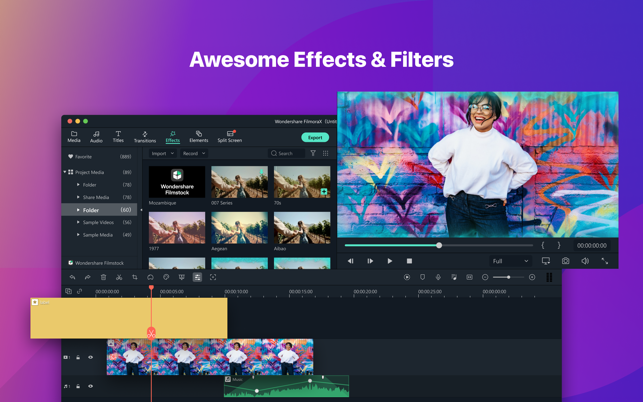Expand the highlighted Folder (60) item
643x402 pixels.
pos(78,210)
